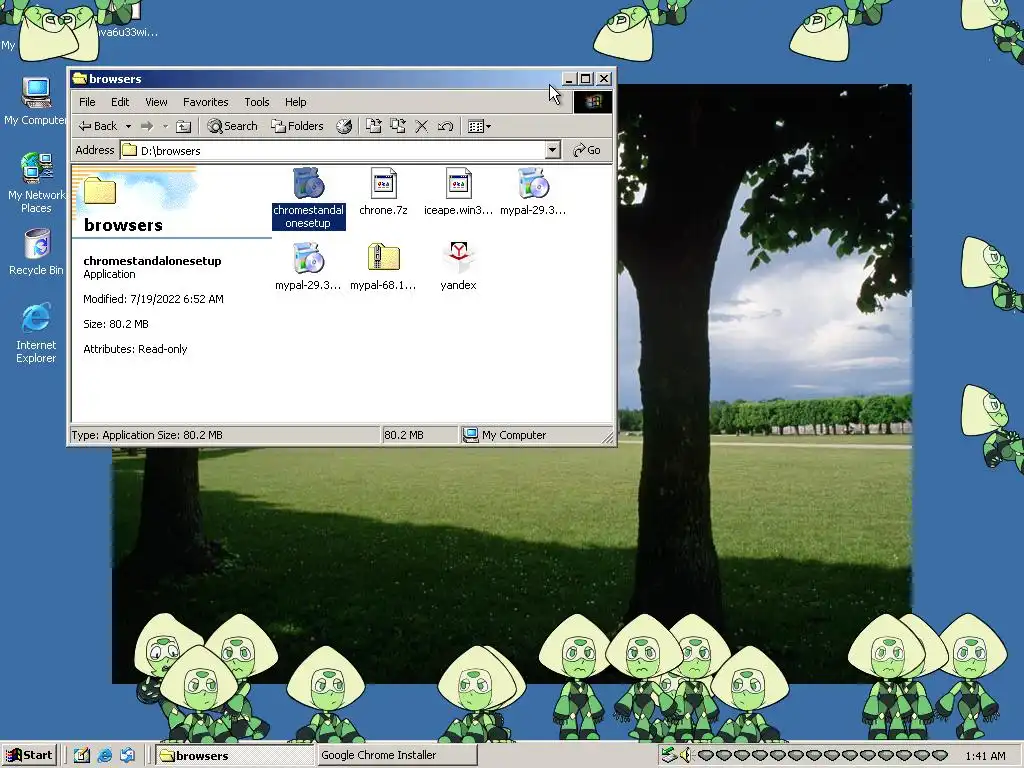Click the Show Desktop quick launch icon

click(82, 756)
